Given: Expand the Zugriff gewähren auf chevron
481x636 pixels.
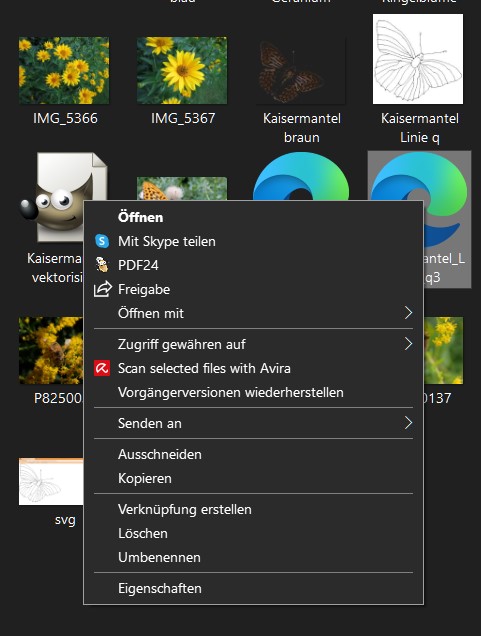Looking at the screenshot, I should click(x=408, y=344).
